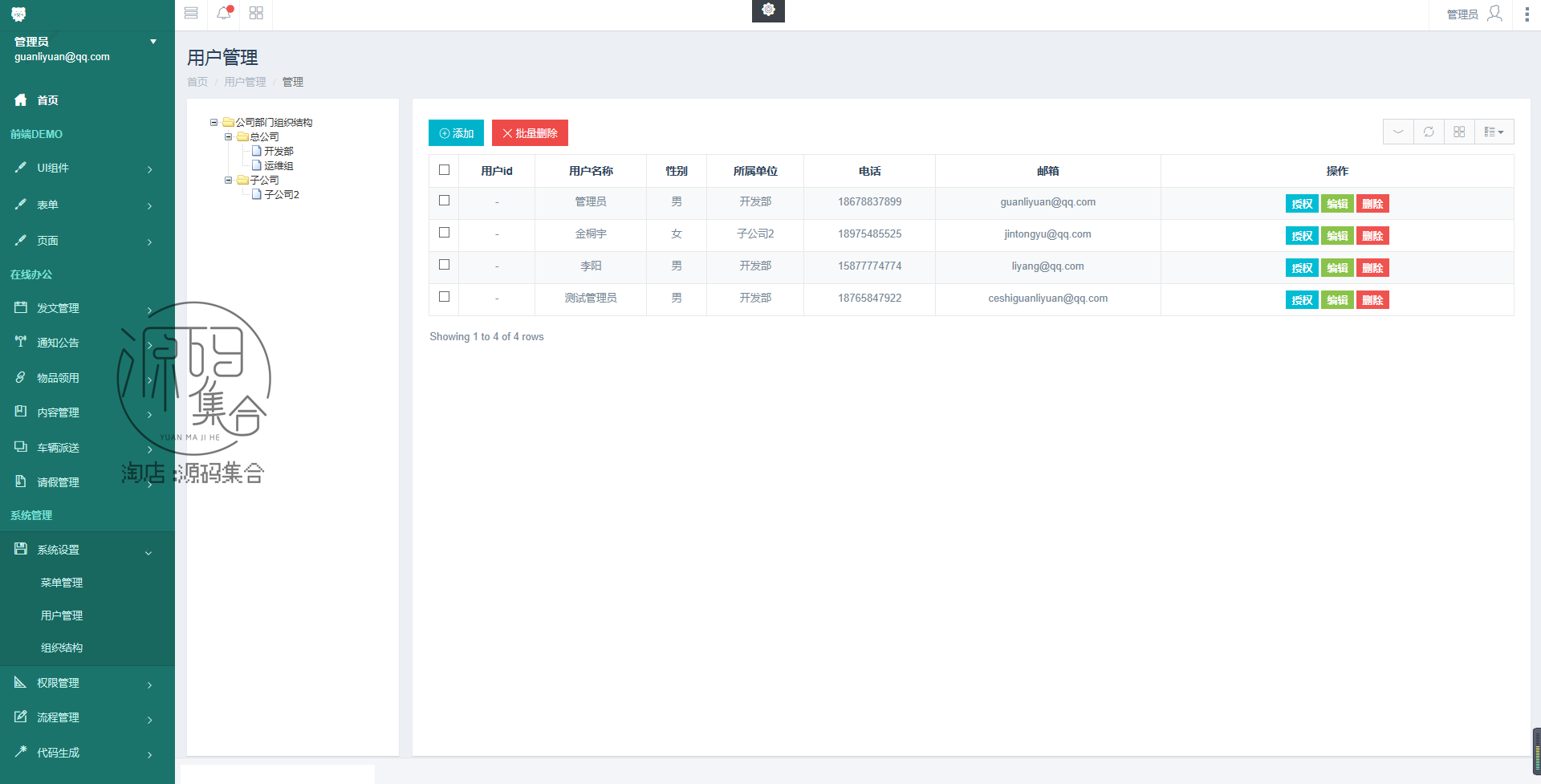Select the 子公司2 tree node
The height and width of the screenshot is (784, 1541).
point(282,195)
